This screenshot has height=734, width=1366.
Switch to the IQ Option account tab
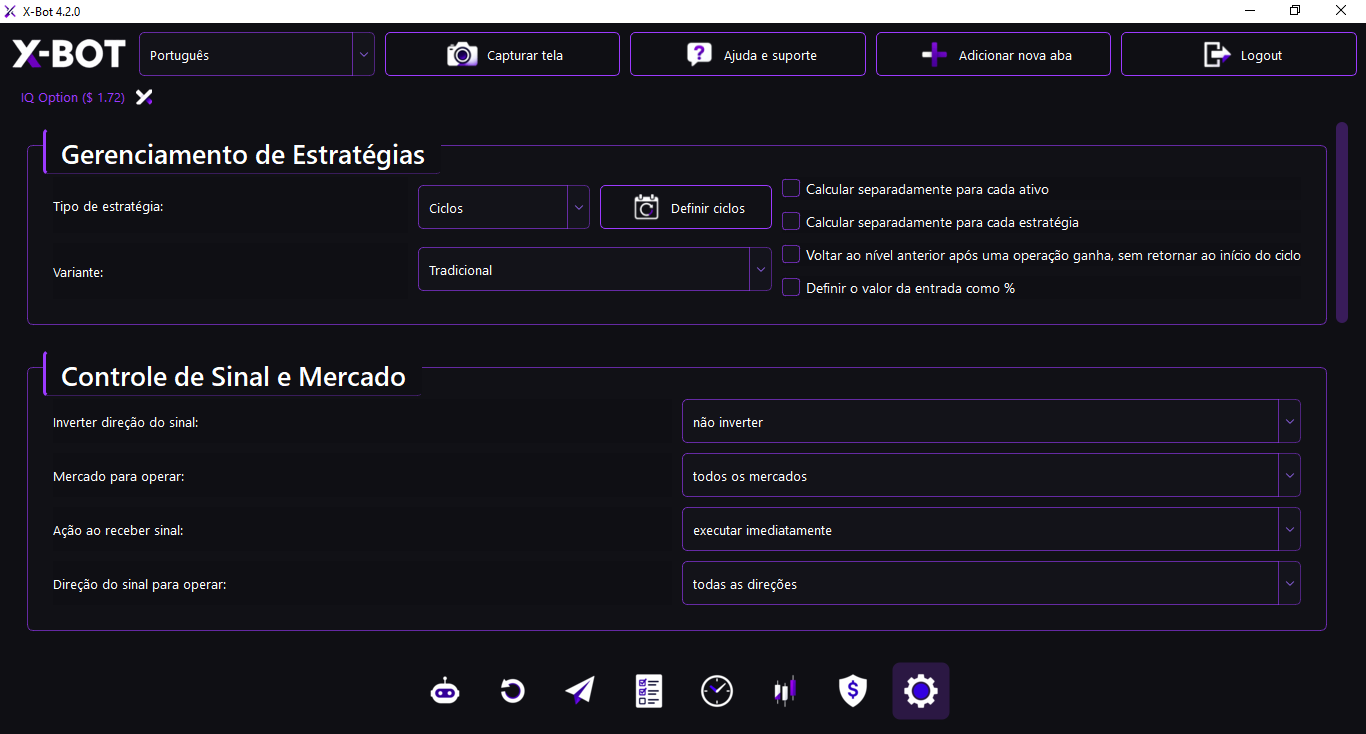73,98
